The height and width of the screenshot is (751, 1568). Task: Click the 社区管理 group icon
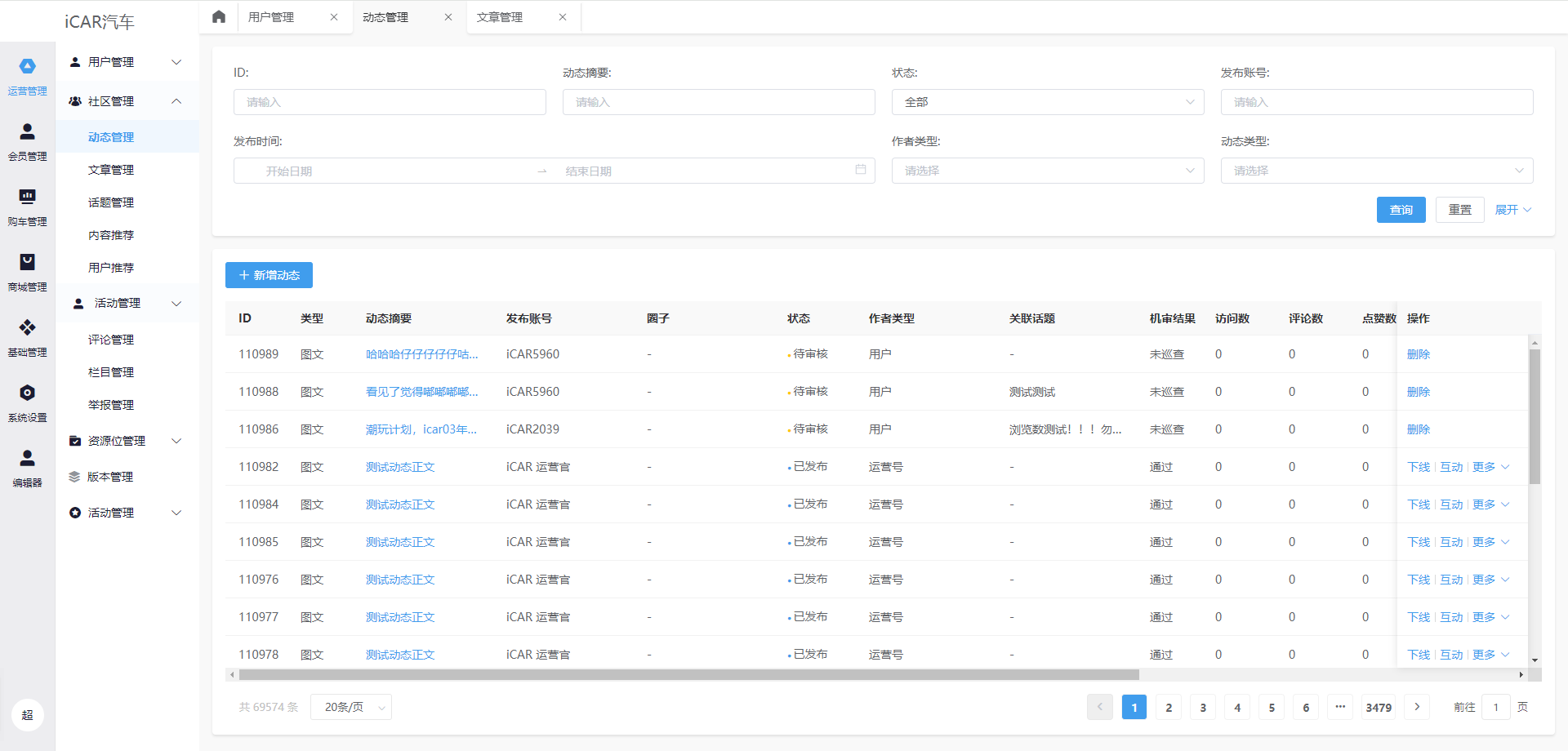75,101
